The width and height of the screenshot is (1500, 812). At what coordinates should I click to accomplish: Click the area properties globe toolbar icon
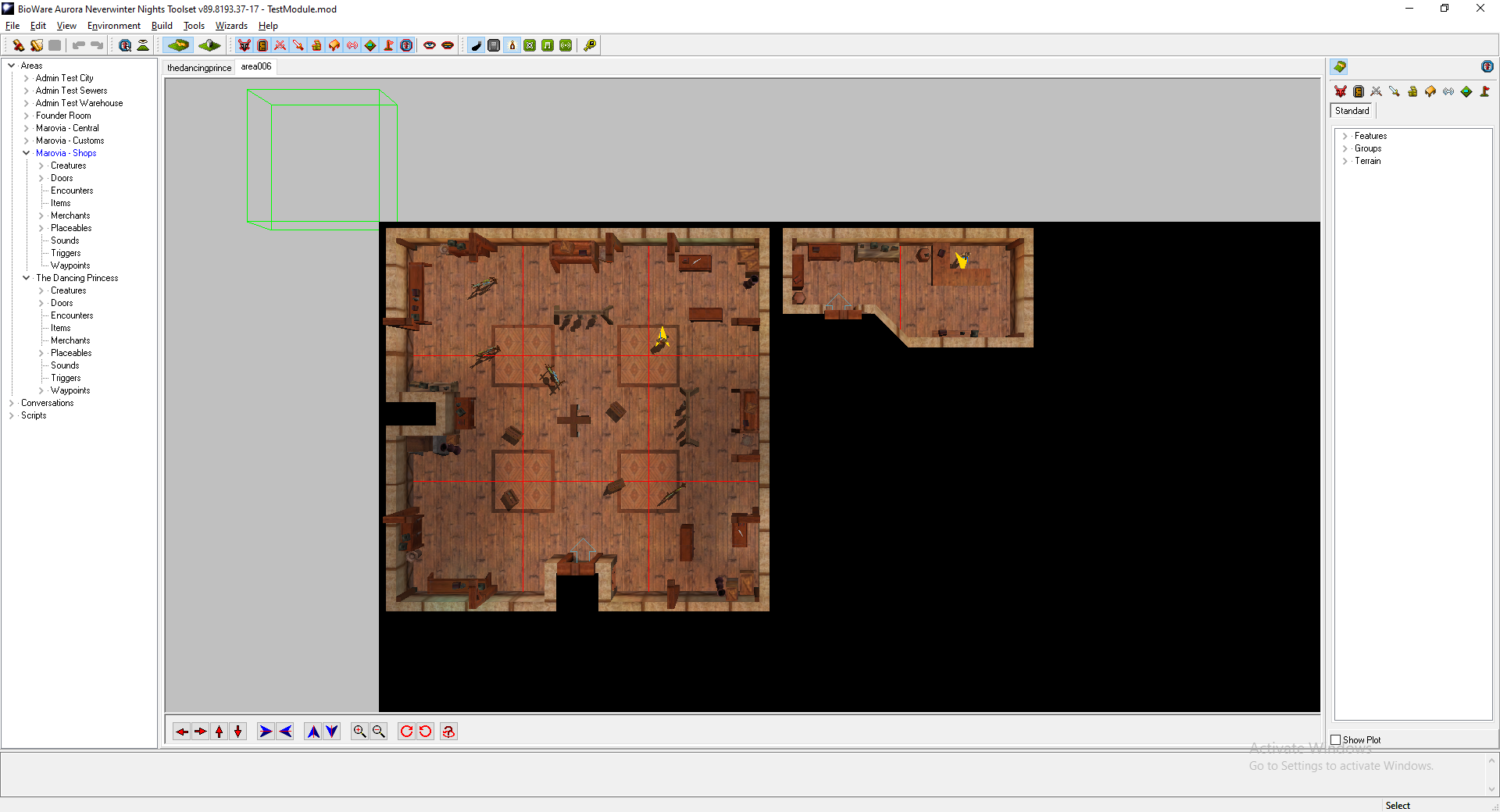[125, 45]
